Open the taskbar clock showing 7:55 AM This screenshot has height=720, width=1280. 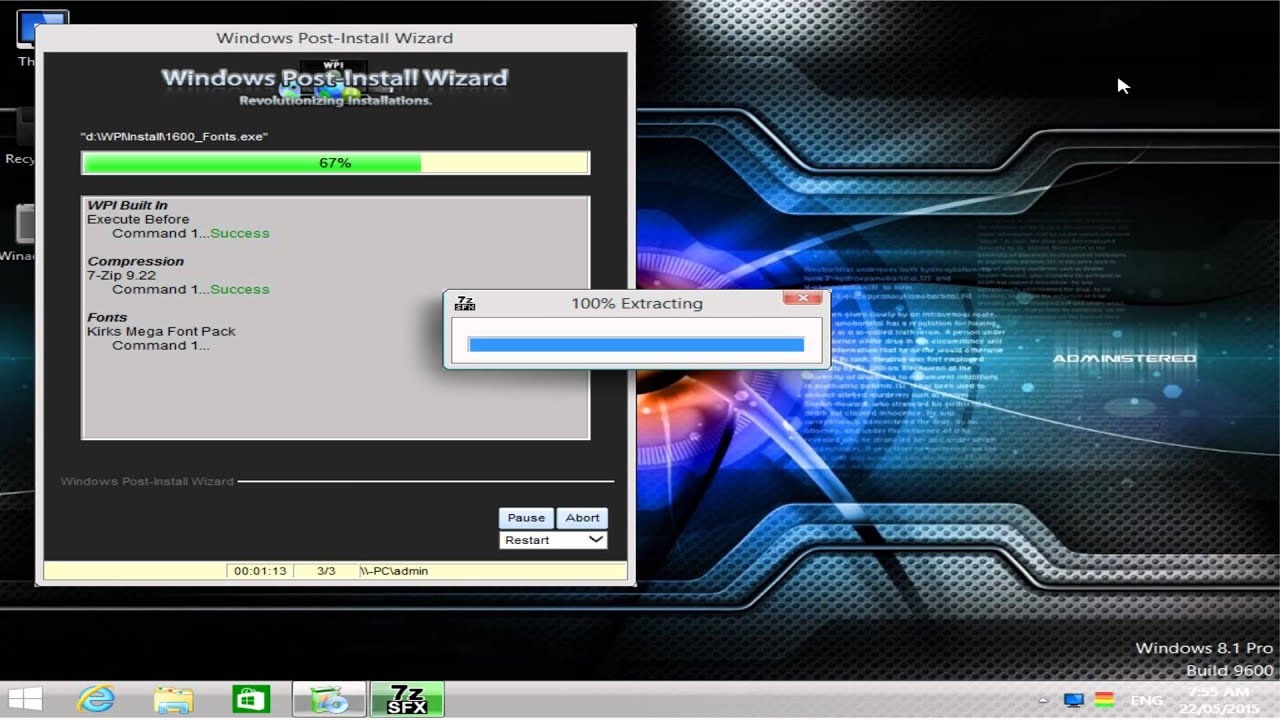[x=1220, y=700]
